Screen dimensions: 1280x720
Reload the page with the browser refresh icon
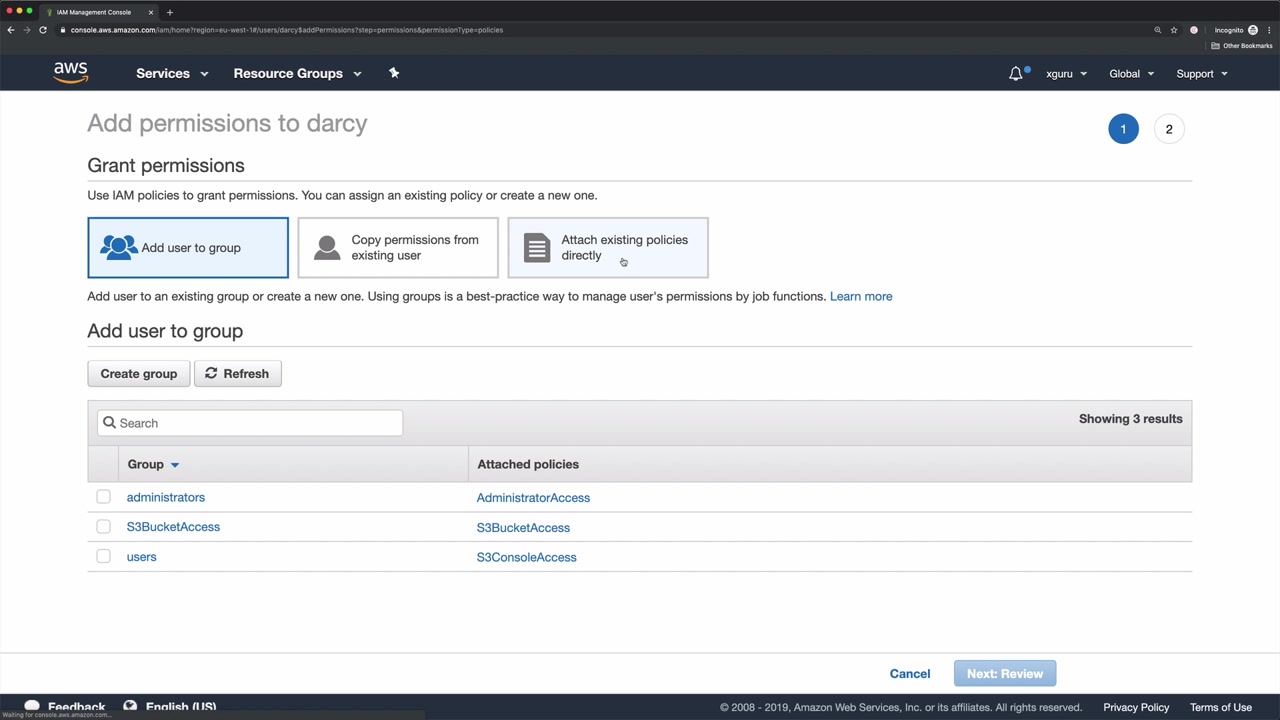pos(43,30)
